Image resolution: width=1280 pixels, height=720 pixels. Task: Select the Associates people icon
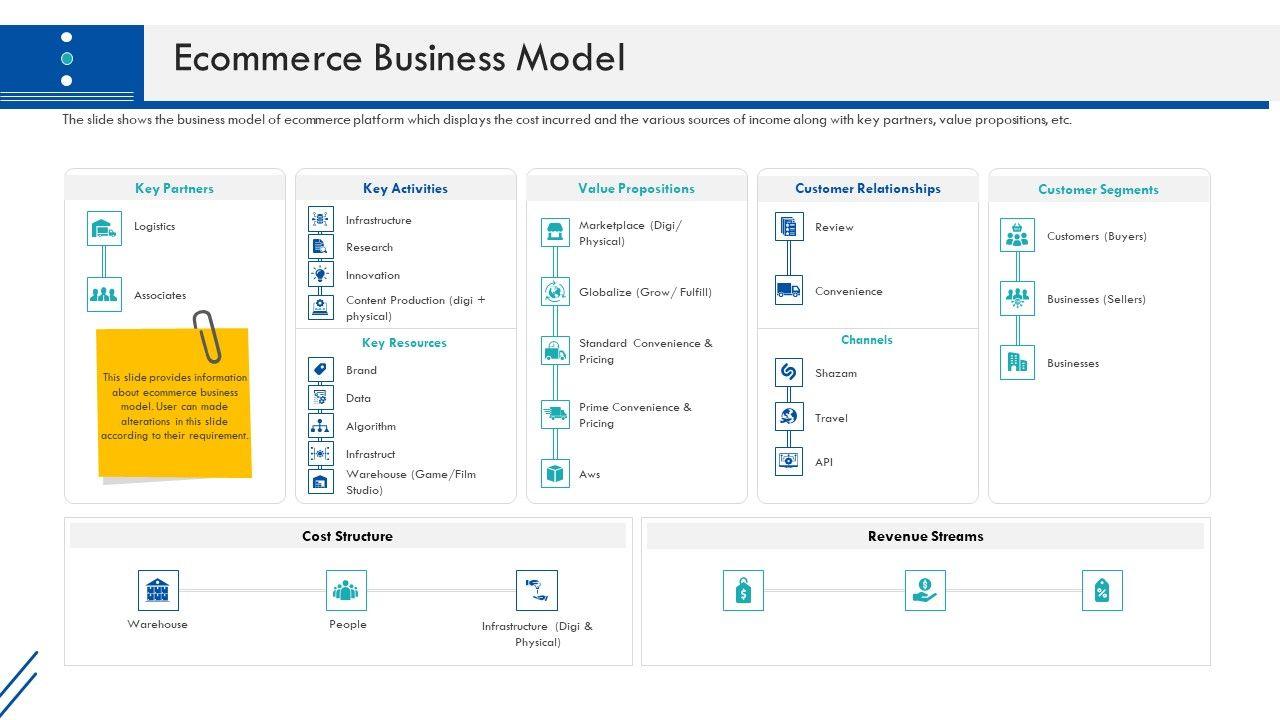tap(104, 295)
